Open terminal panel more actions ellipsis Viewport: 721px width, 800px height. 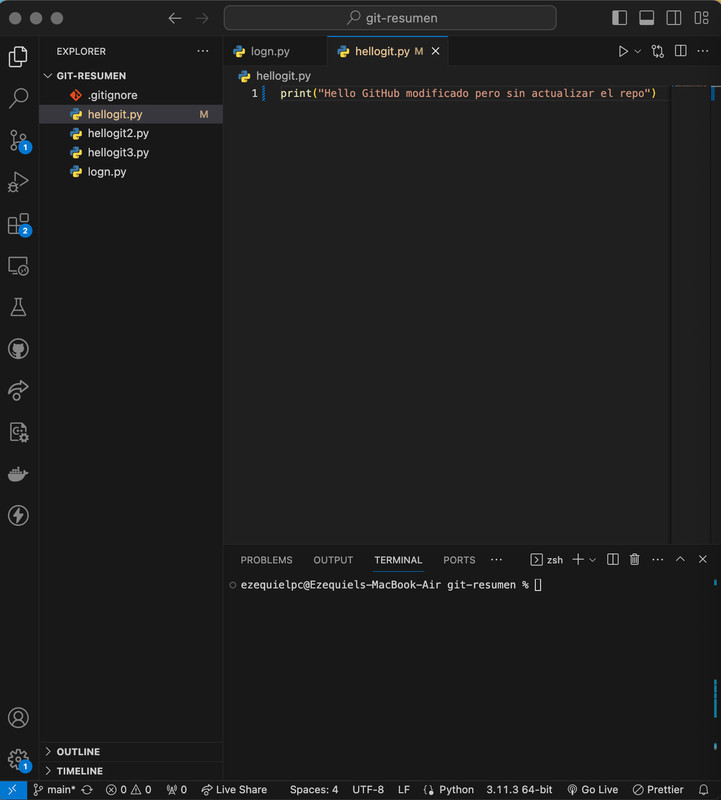(x=657, y=560)
